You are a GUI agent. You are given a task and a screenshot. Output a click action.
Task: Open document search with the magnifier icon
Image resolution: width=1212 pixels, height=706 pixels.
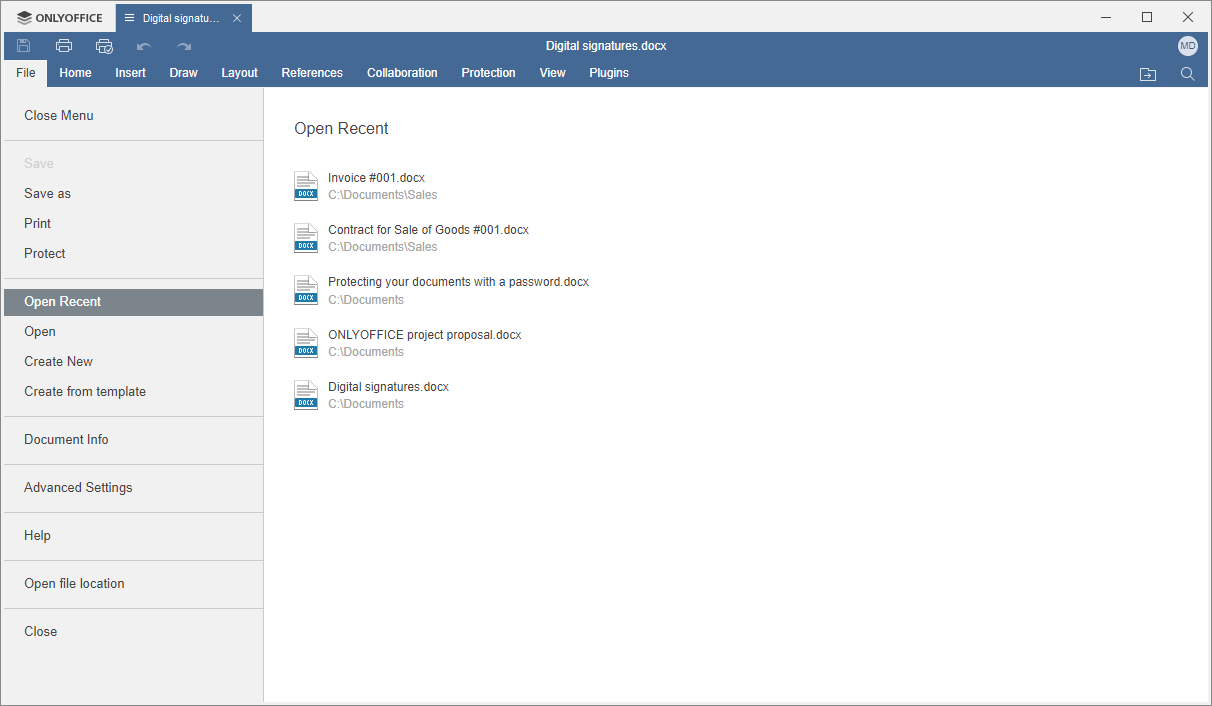[x=1187, y=73]
